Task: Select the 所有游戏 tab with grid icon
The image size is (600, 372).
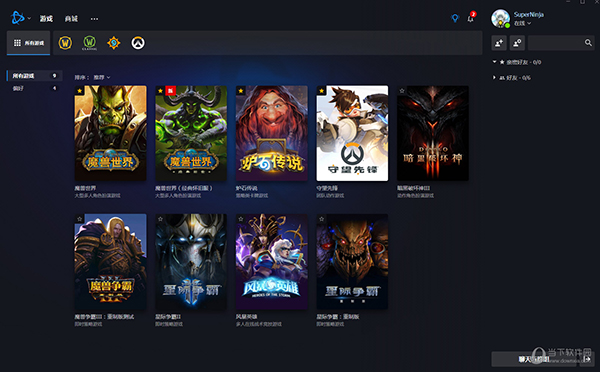Action: (28, 43)
